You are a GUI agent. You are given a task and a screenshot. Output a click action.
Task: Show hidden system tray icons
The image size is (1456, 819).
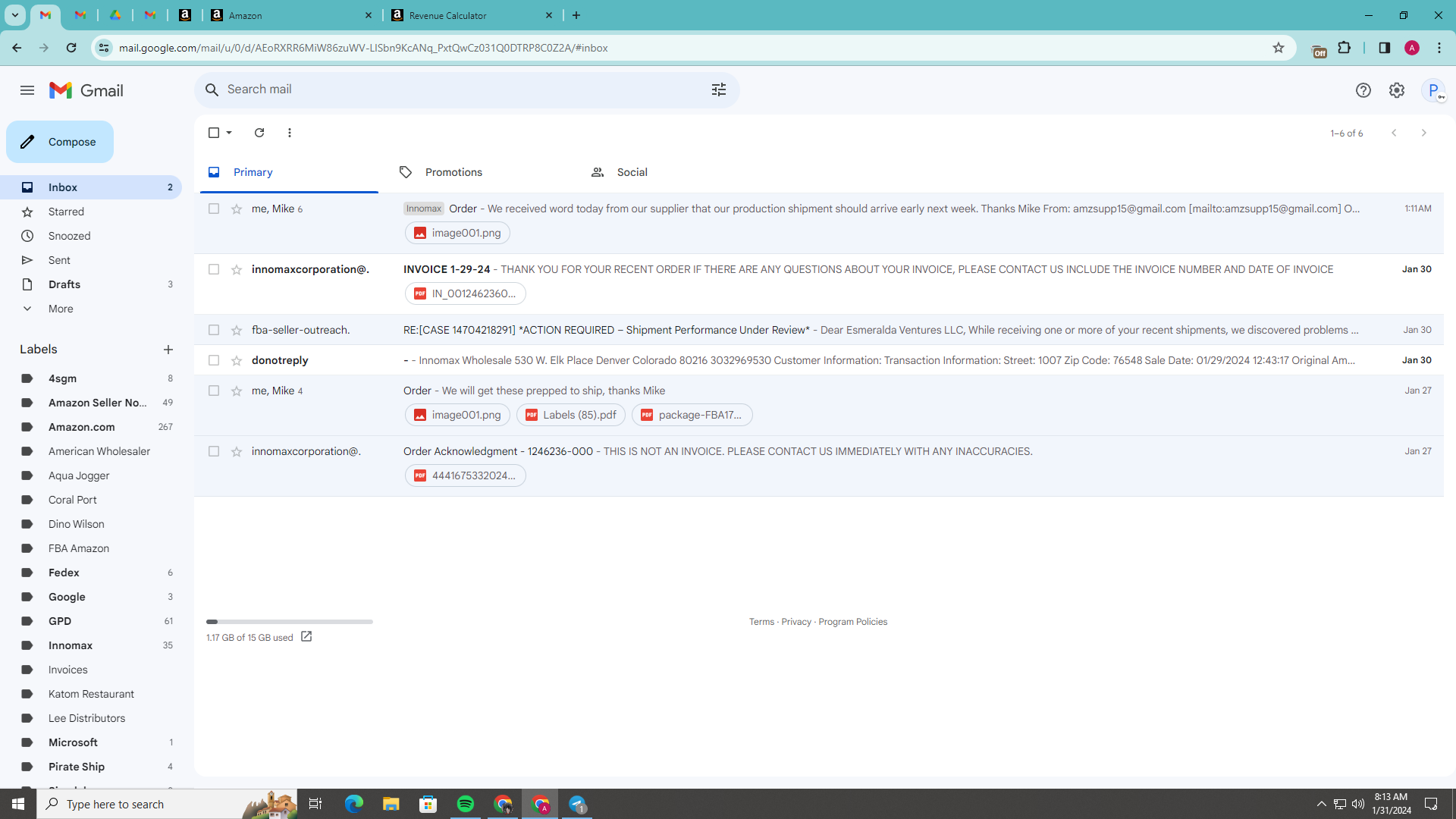[1321, 804]
